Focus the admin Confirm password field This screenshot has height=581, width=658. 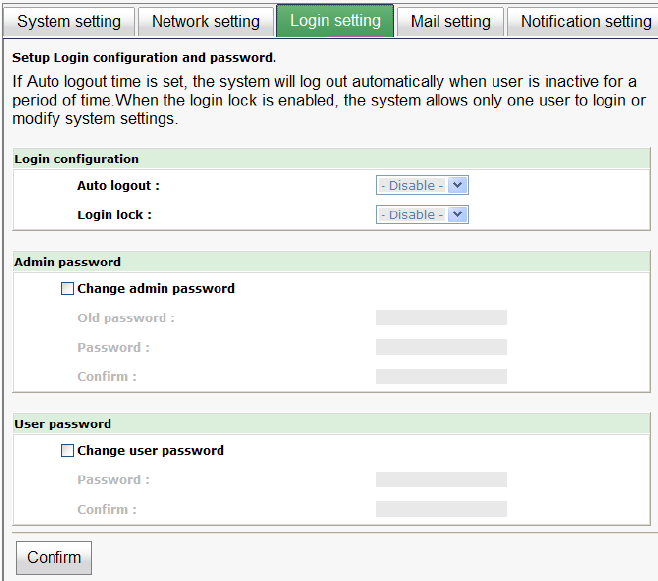click(441, 377)
